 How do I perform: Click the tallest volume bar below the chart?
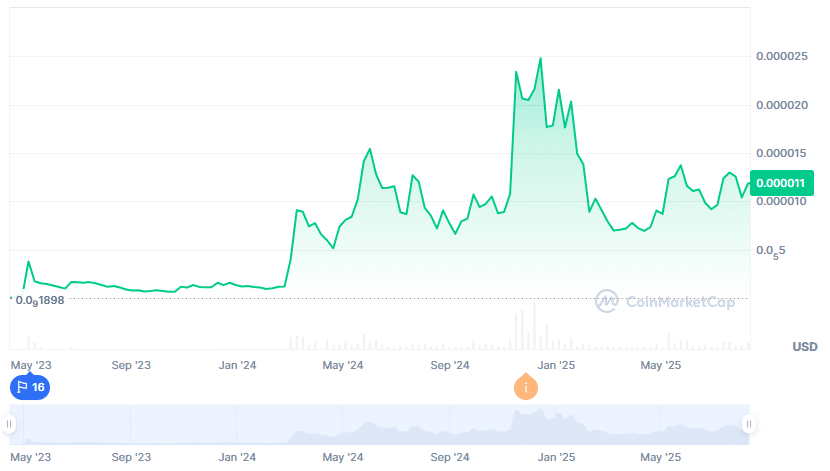tap(534, 326)
